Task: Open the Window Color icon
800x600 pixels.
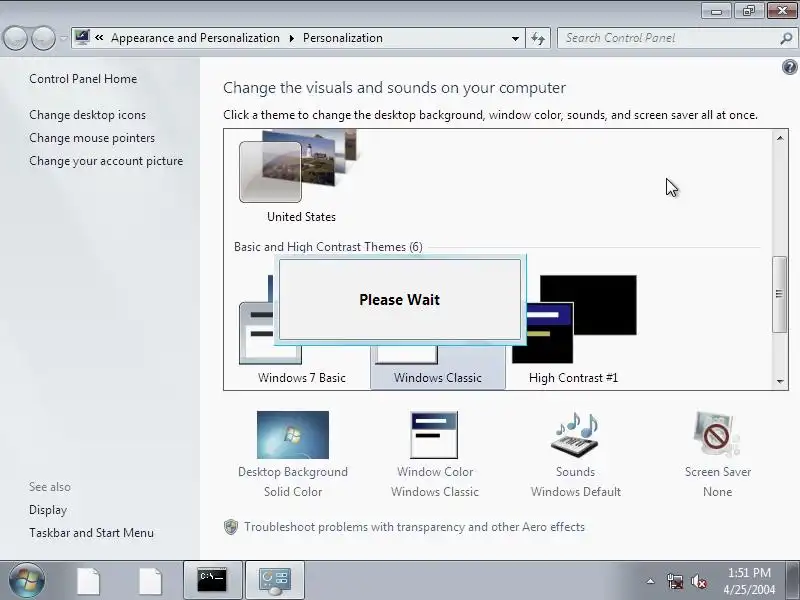Action: [434, 435]
